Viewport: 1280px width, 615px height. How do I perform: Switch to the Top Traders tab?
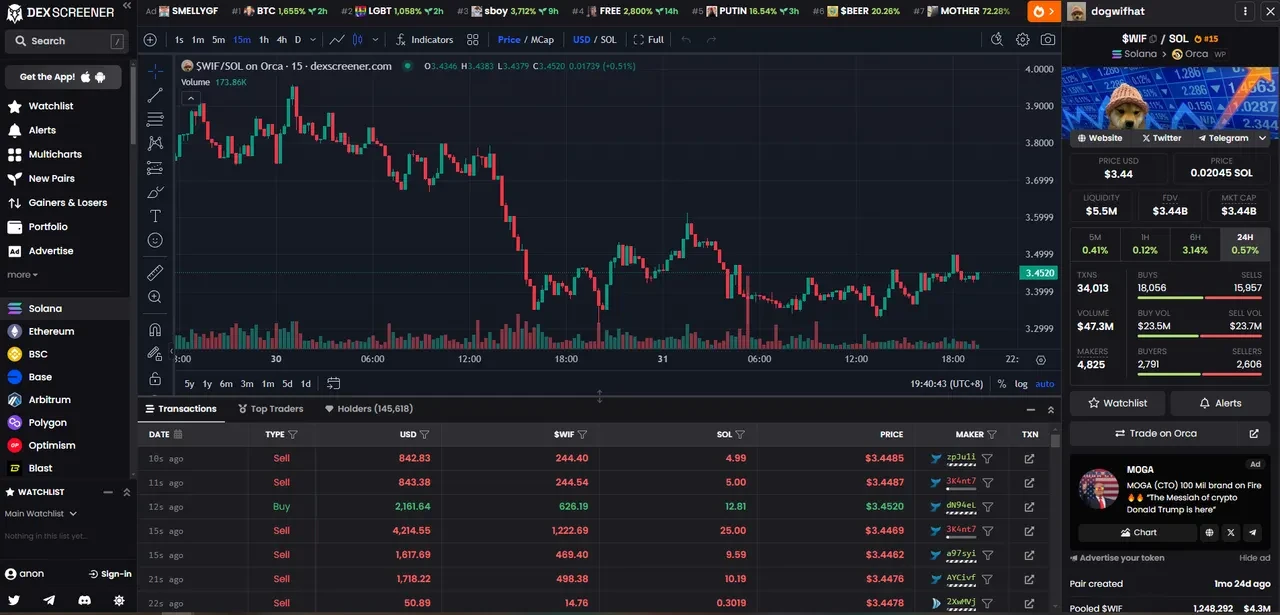270,409
